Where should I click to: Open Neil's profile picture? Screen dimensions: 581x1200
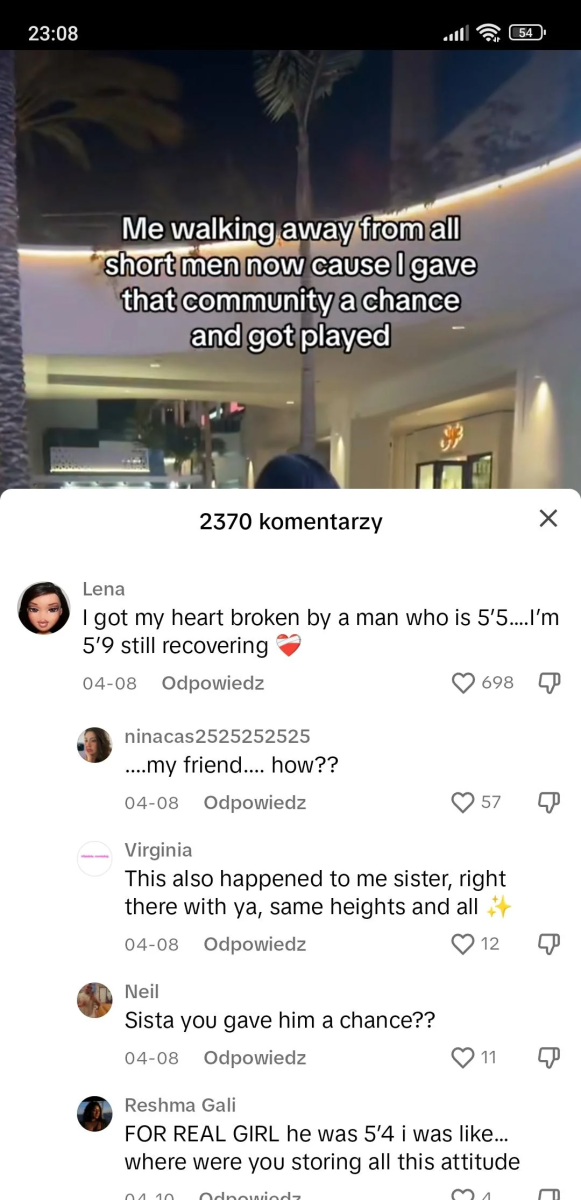click(95, 1000)
